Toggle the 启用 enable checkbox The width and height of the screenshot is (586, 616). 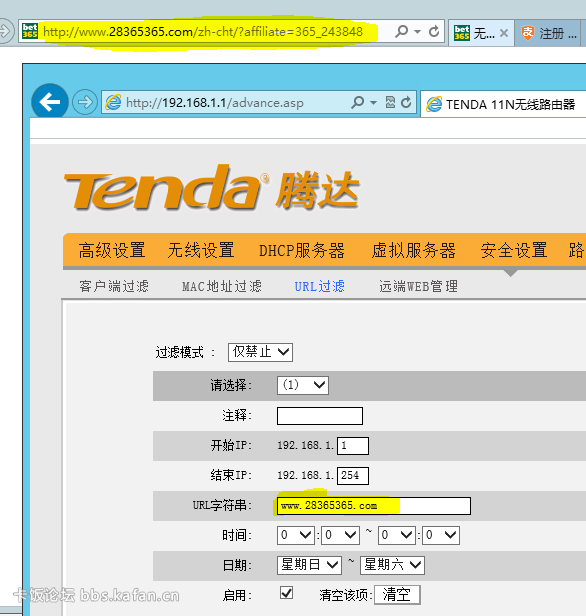click(286, 592)
